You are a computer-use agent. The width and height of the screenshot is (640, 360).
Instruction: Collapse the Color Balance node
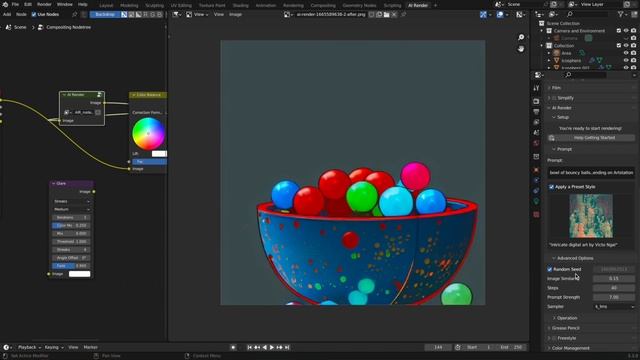pyautogui.click(x=133, y=95)
